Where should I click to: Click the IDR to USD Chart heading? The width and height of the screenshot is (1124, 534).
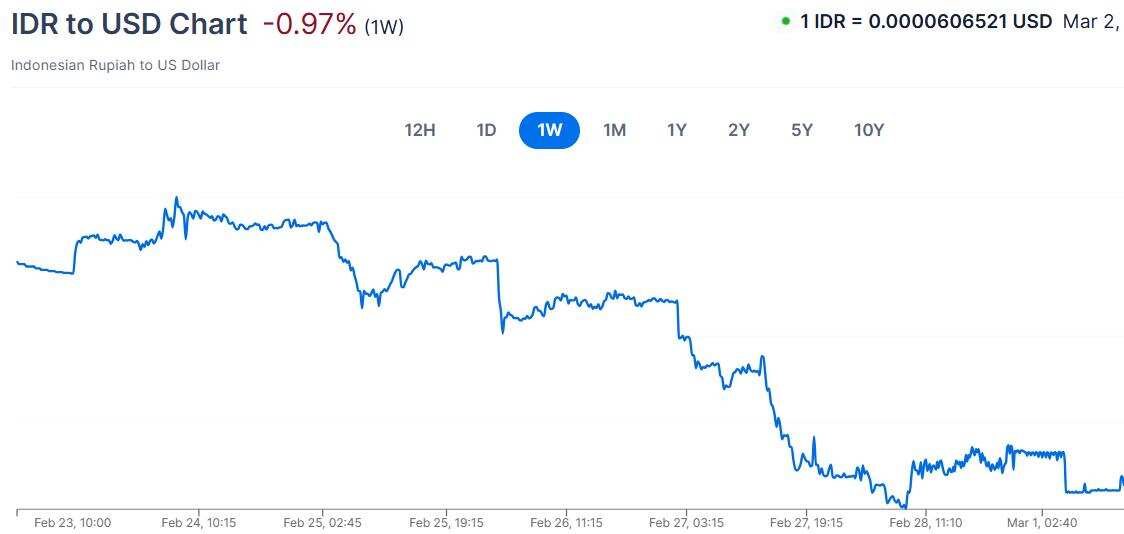pos(129,24)
